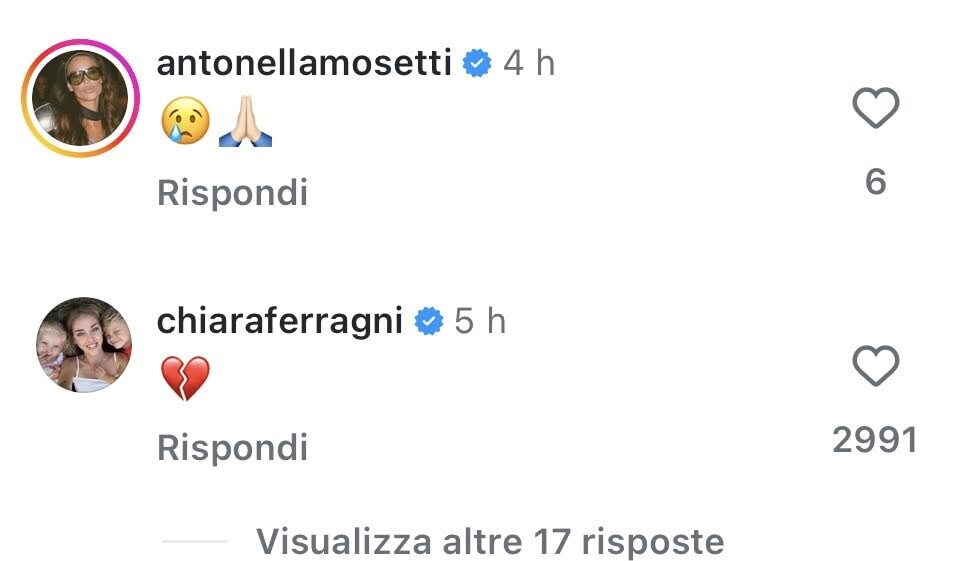Click the 4 h timestamp

529,65
